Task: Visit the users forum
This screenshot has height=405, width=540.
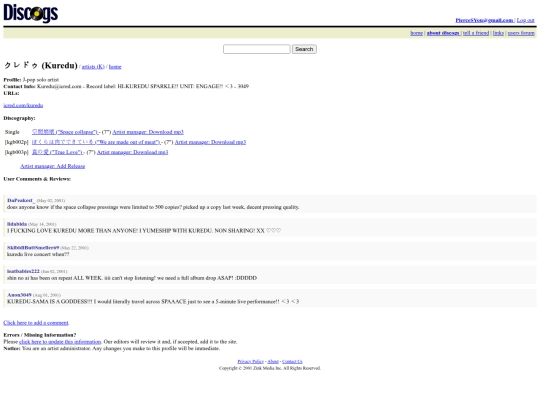Action: 521,33
